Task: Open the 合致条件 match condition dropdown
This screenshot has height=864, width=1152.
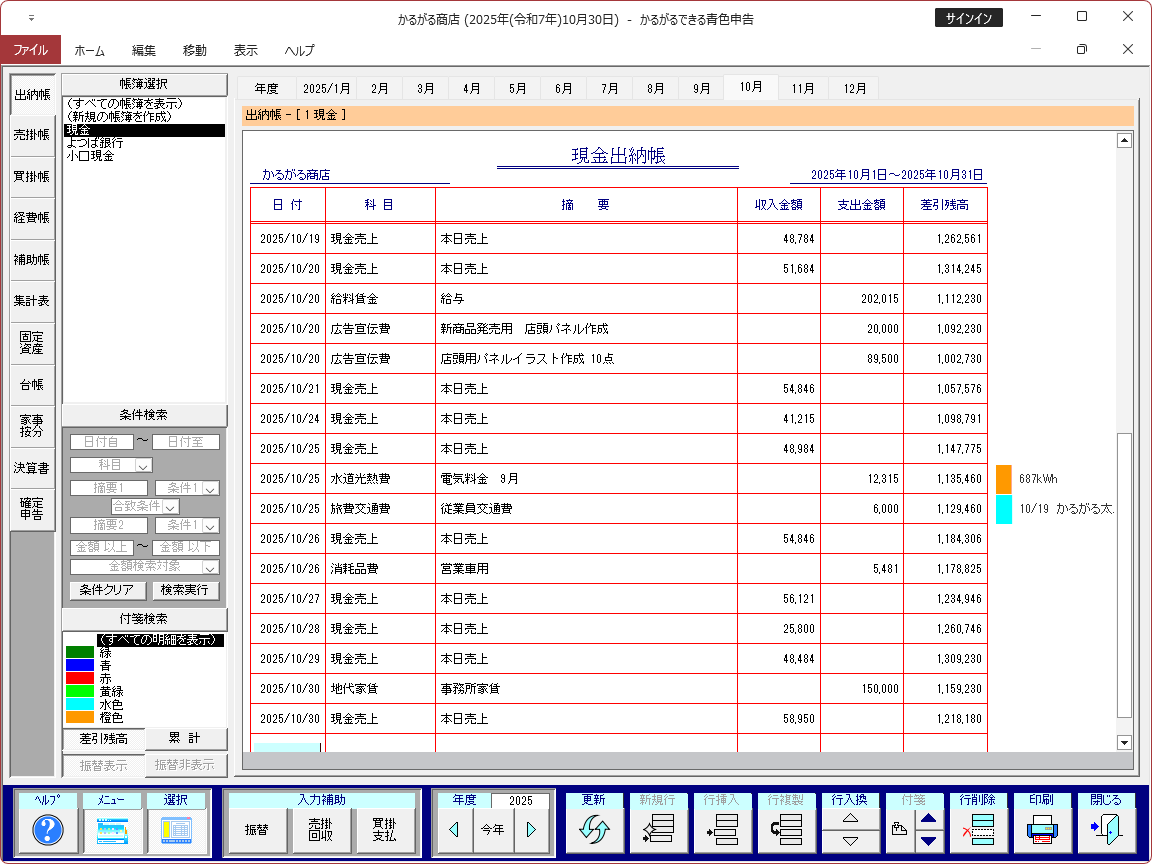Action: (x=170, y=507)
